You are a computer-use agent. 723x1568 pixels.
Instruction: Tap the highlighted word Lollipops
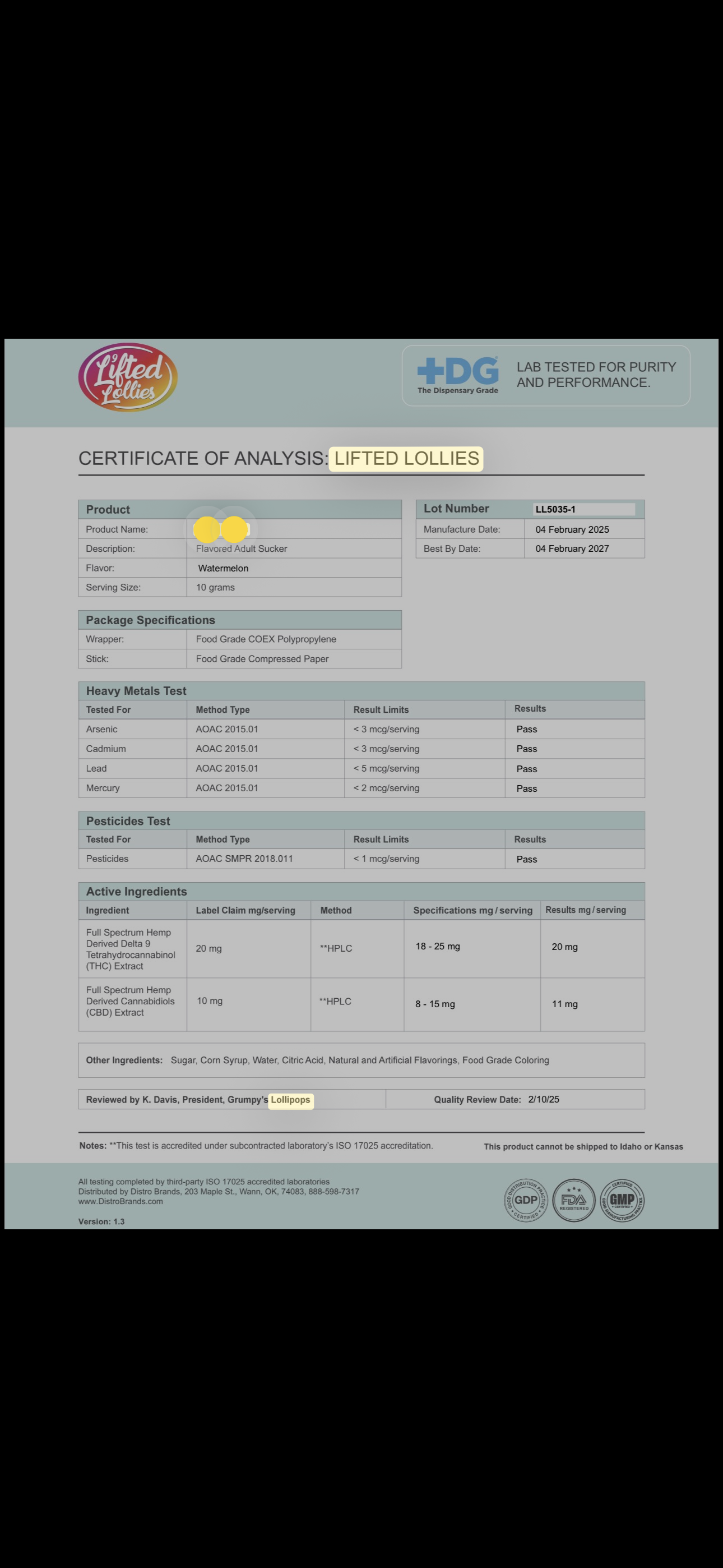290,1100
